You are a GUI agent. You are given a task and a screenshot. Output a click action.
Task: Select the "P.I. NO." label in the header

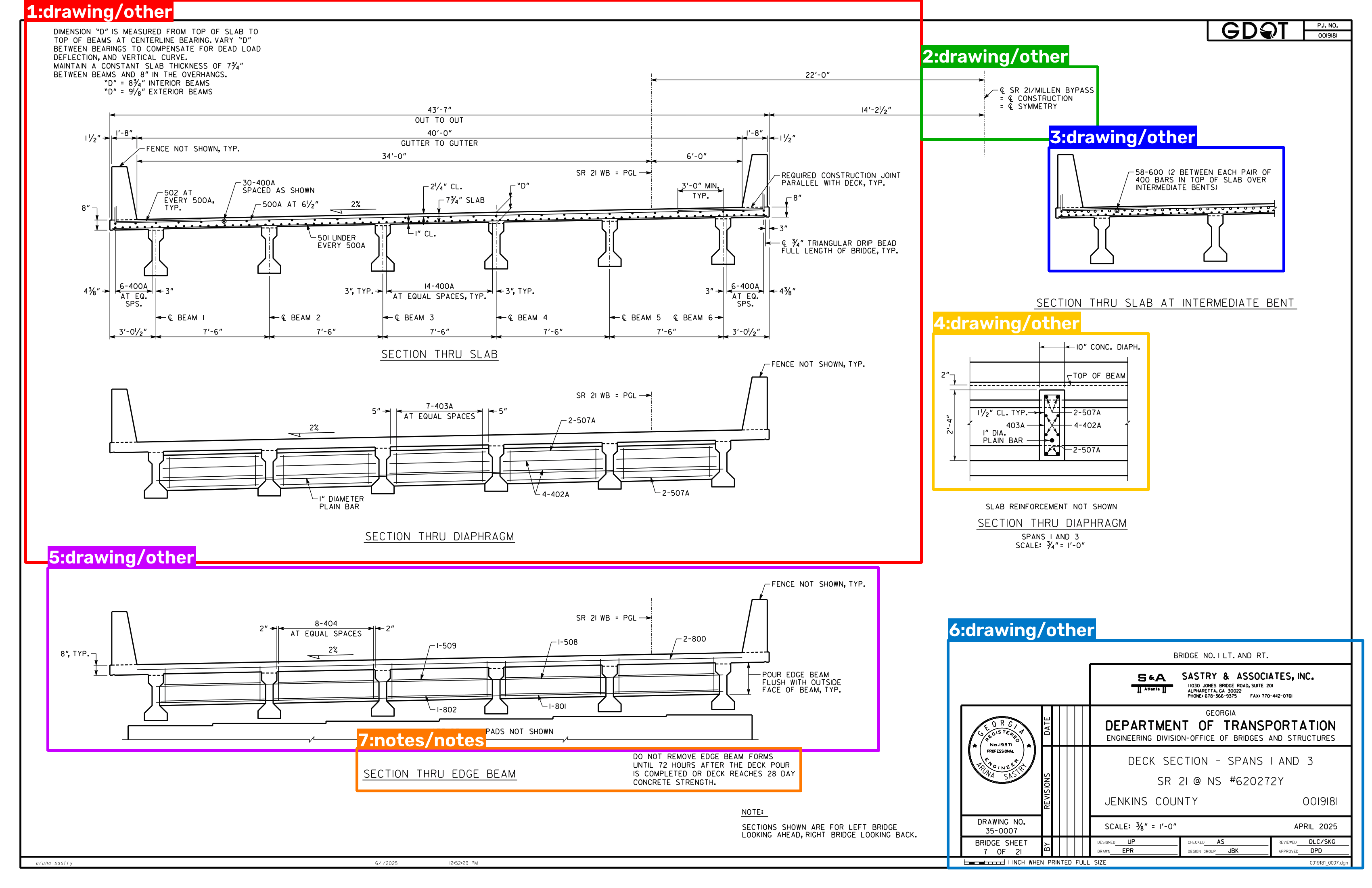1327,25
